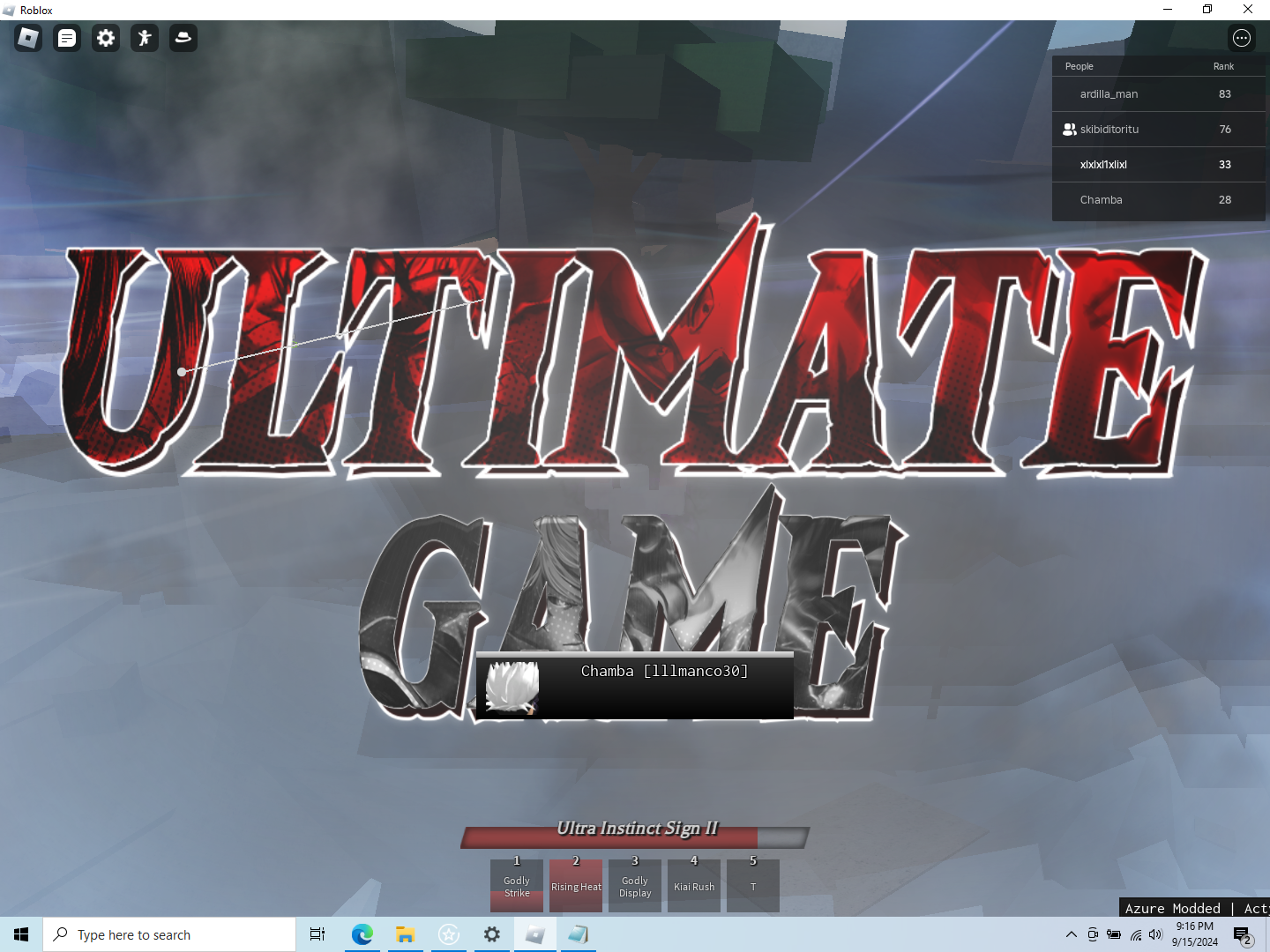
Task: Open the Windows Start menu
Action: pyautogui.click(x=21, y=934)
